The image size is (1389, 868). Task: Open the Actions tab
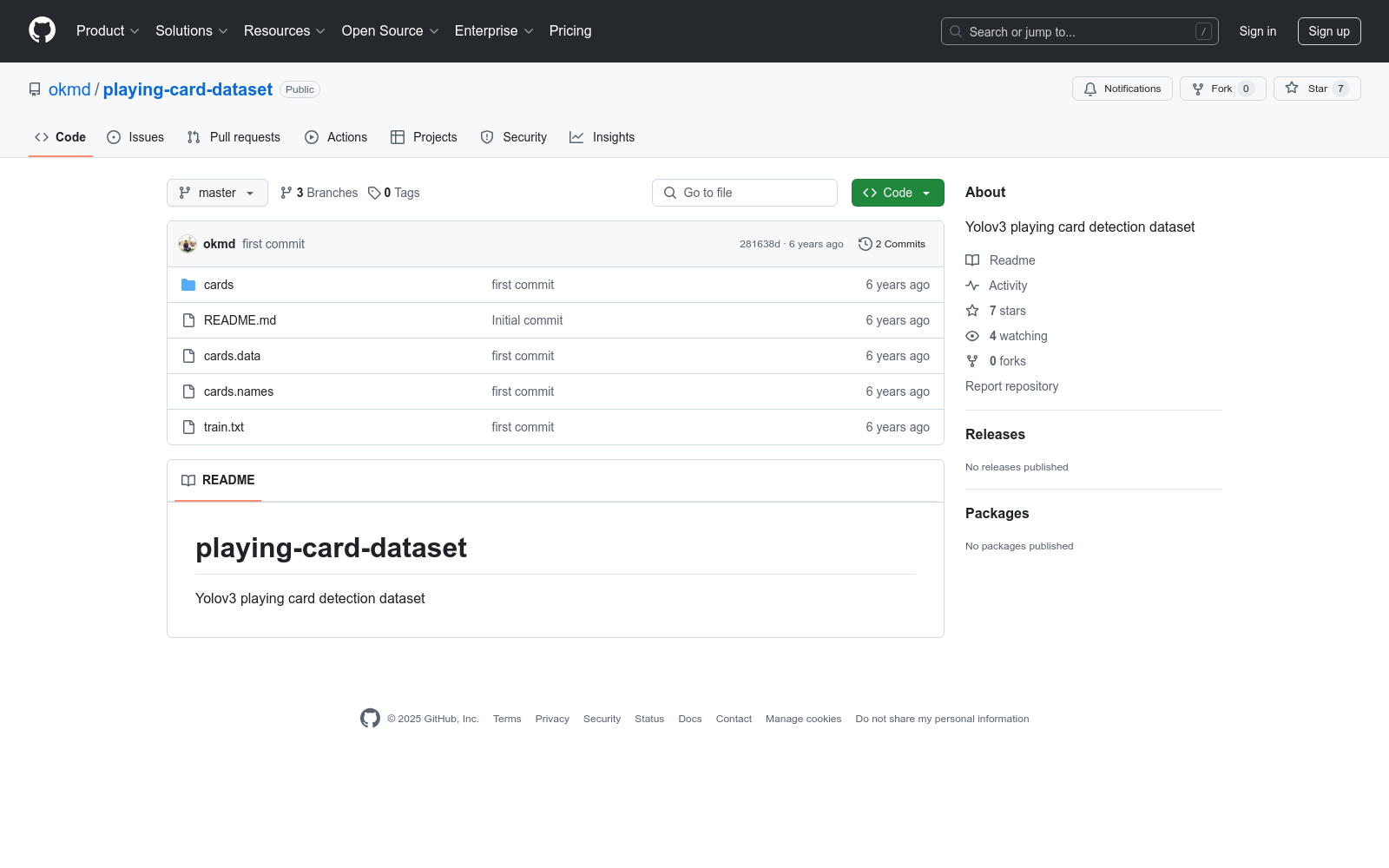click(x=336, y=137)
